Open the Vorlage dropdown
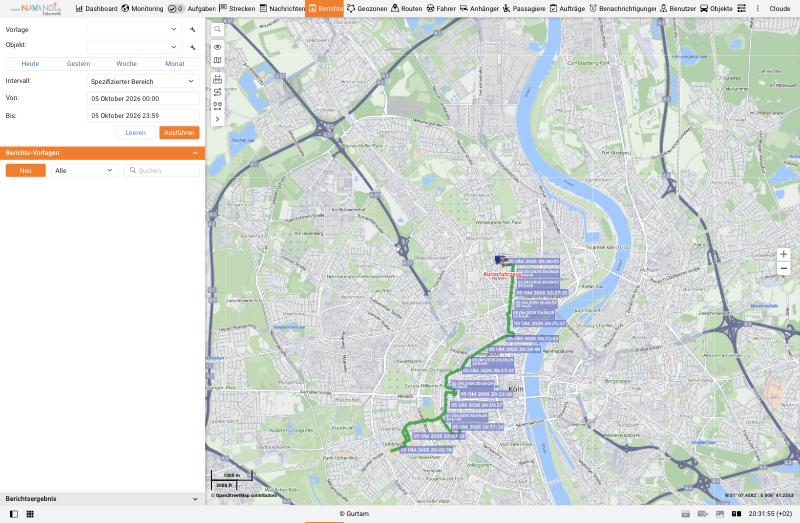The height and width of the screenshot is (523, 800). pos(135,30)
